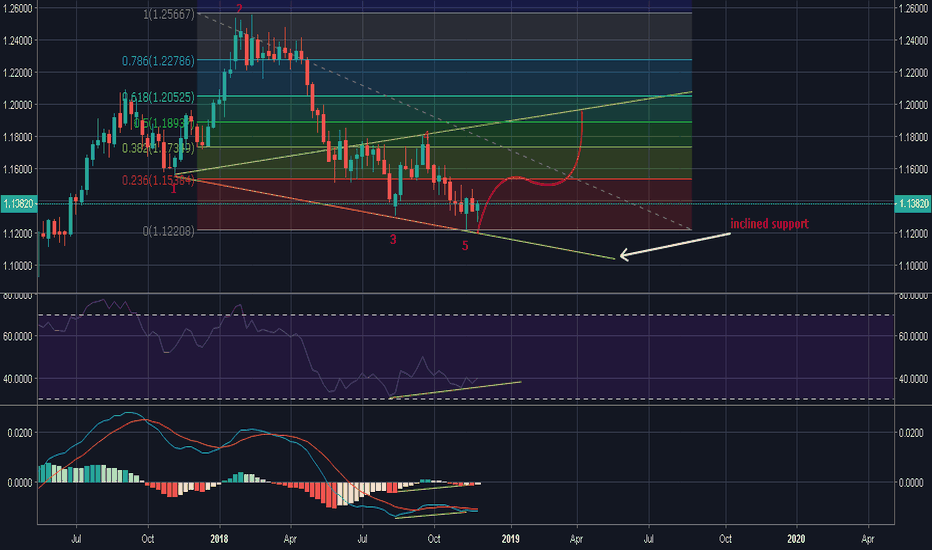Select the Fibonacci label 1(1.25667)

coord(169,14)
